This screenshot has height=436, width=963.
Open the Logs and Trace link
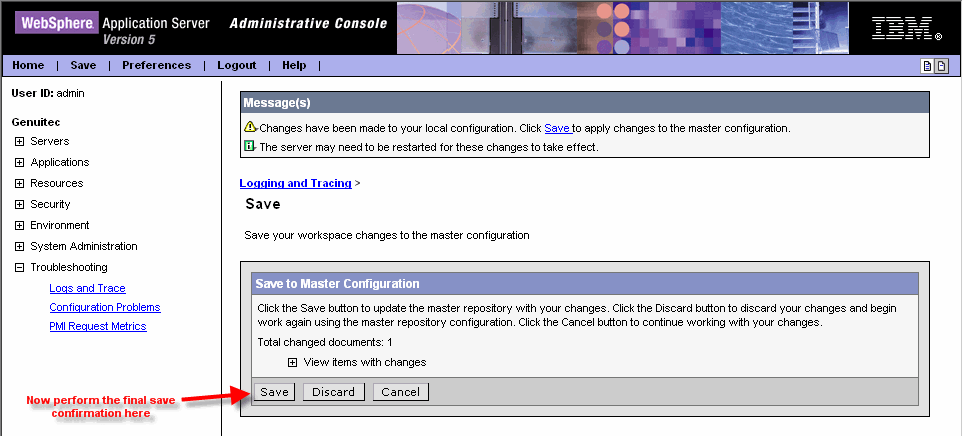tap(87, 288)
